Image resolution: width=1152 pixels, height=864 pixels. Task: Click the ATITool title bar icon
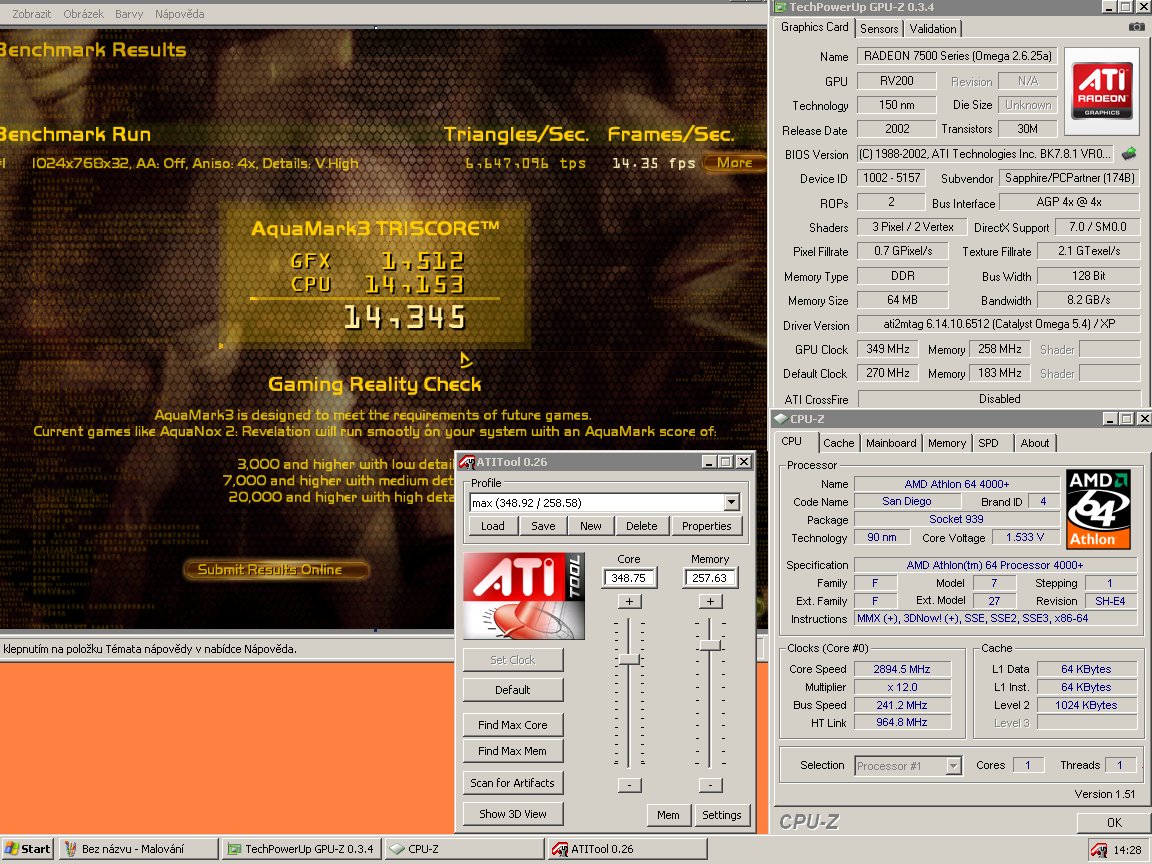click(467, 461)
